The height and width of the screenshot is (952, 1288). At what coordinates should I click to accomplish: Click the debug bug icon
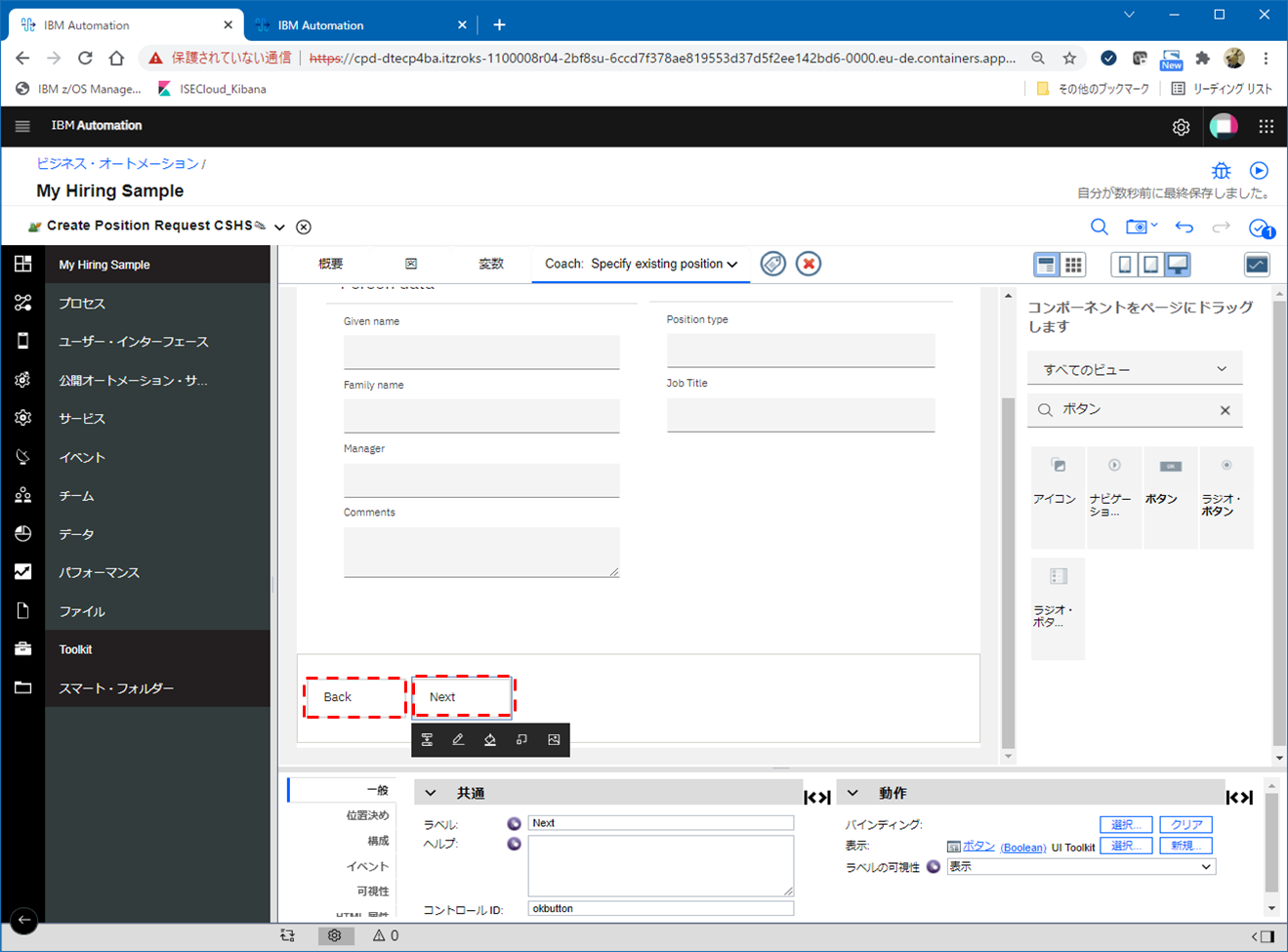[1221, 171]
